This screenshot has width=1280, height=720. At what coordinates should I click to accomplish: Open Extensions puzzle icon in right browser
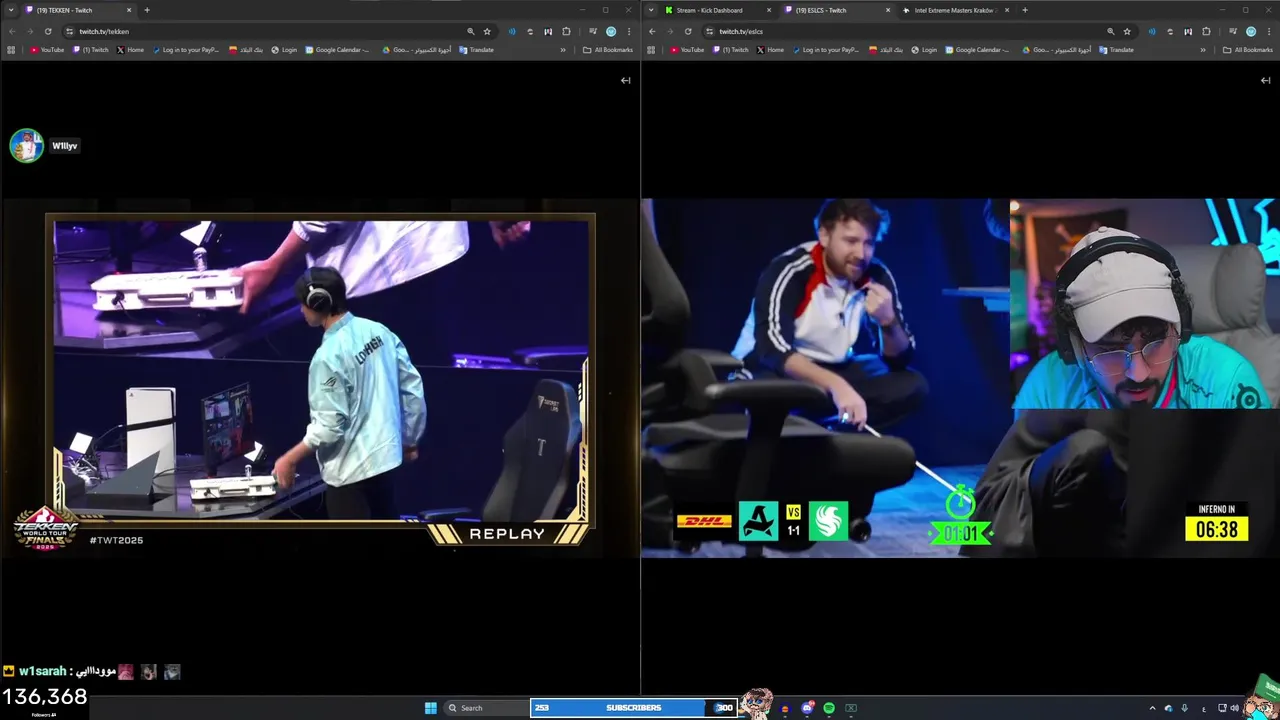[1206, 31]
